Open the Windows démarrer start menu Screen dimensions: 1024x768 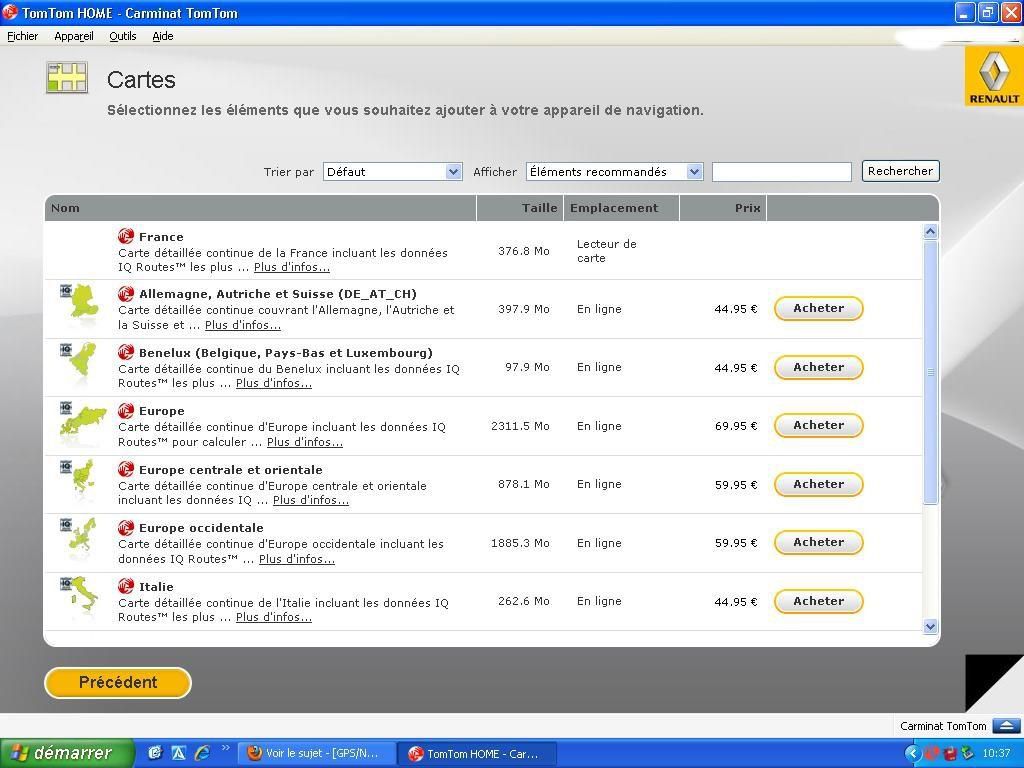(x=67, y=753)
